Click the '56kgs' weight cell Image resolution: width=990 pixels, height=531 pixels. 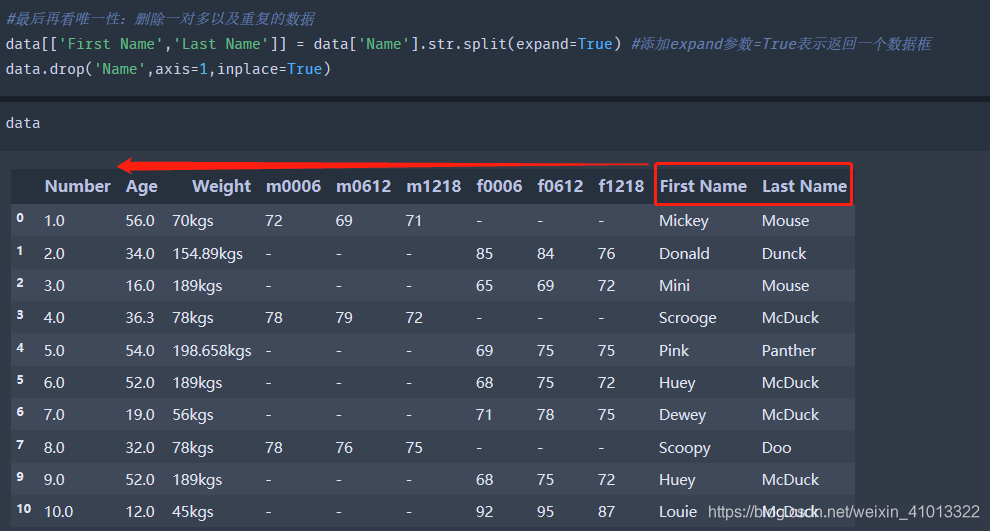coord(193,415)
